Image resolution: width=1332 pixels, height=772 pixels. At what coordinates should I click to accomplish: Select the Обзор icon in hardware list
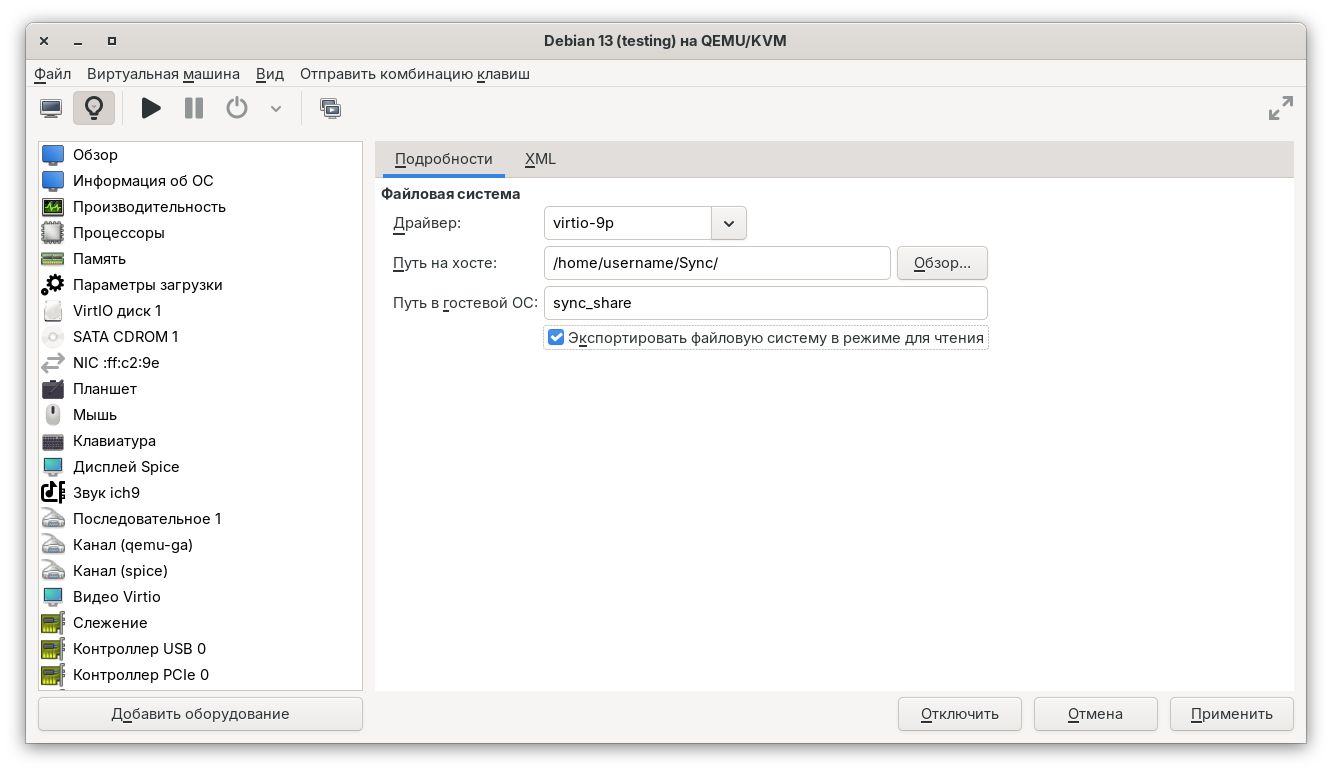pos(53,155)
